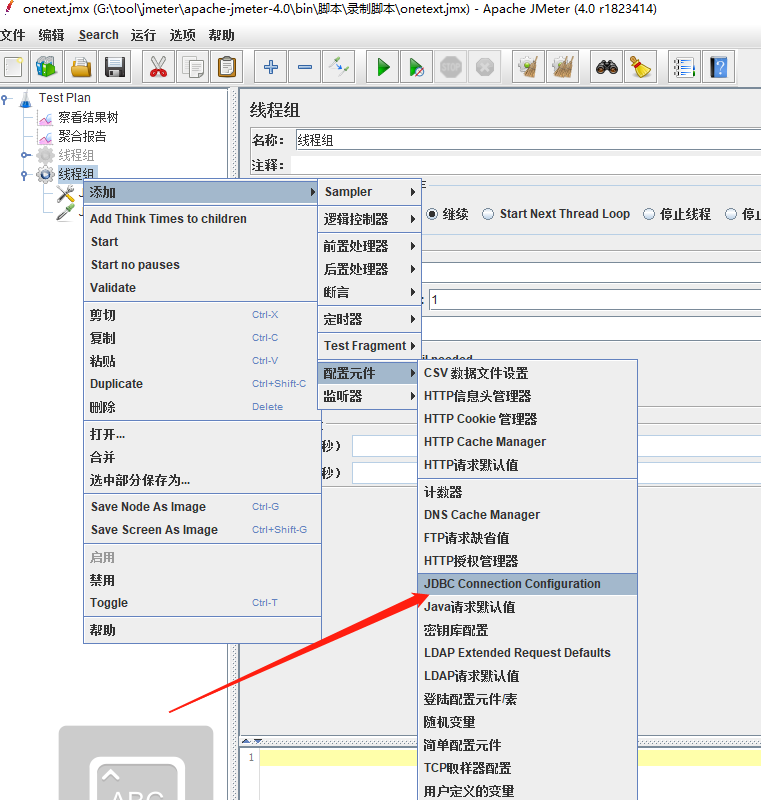Open the Function Helper list icon
The image size is (761, 800).
click(684, 67)
